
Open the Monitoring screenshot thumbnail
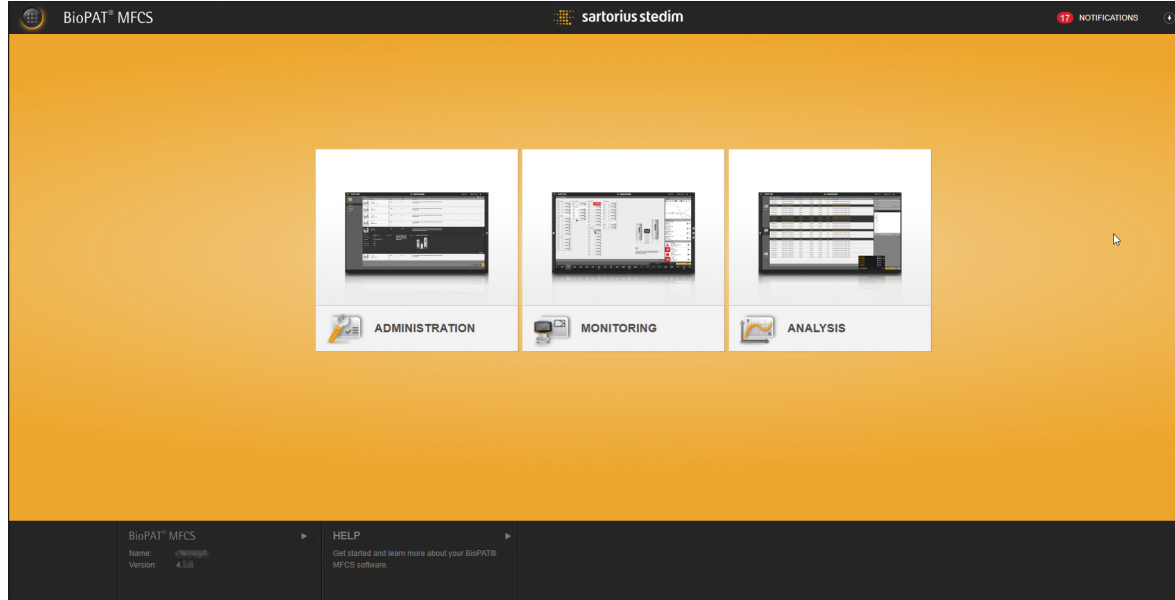click(623, 234)
